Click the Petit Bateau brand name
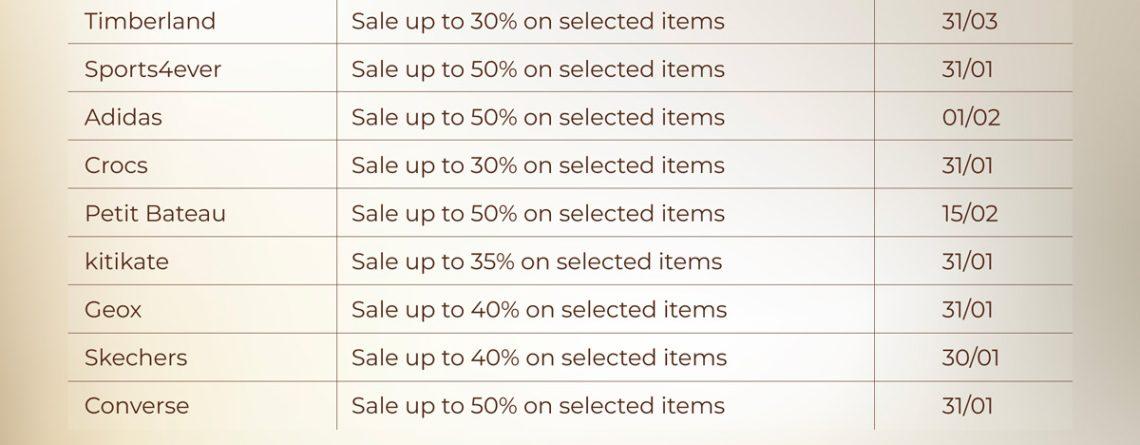The image size is (1140, 445). pos(155,213)
